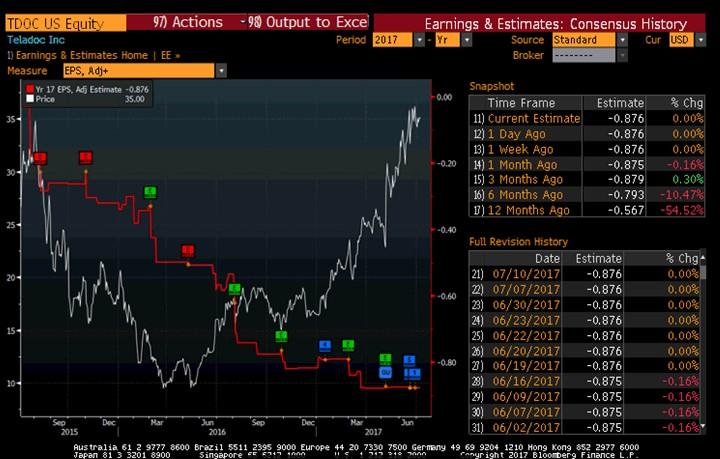Image resolution: width=720 pixels, height=459 pixels.
Task: Open revision dated 06/09/2017
Action: (584, 397)
